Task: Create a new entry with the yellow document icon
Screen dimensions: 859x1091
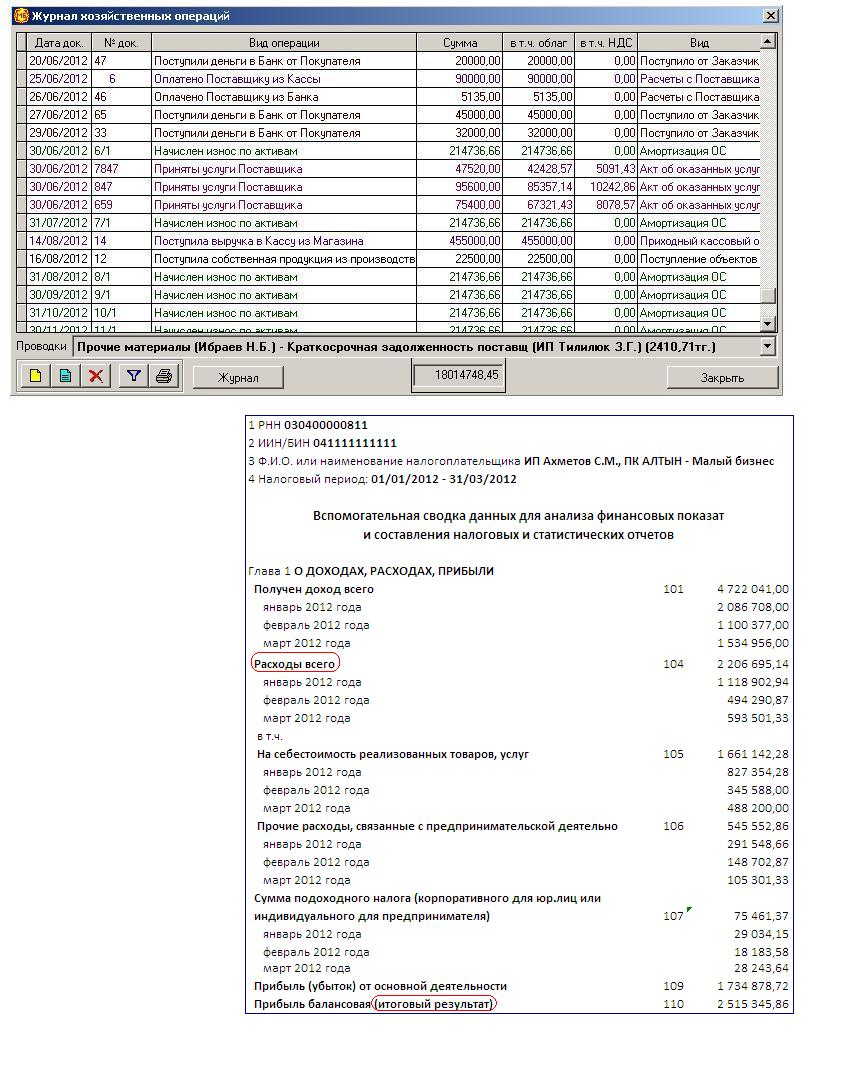Action: (35, 376)
